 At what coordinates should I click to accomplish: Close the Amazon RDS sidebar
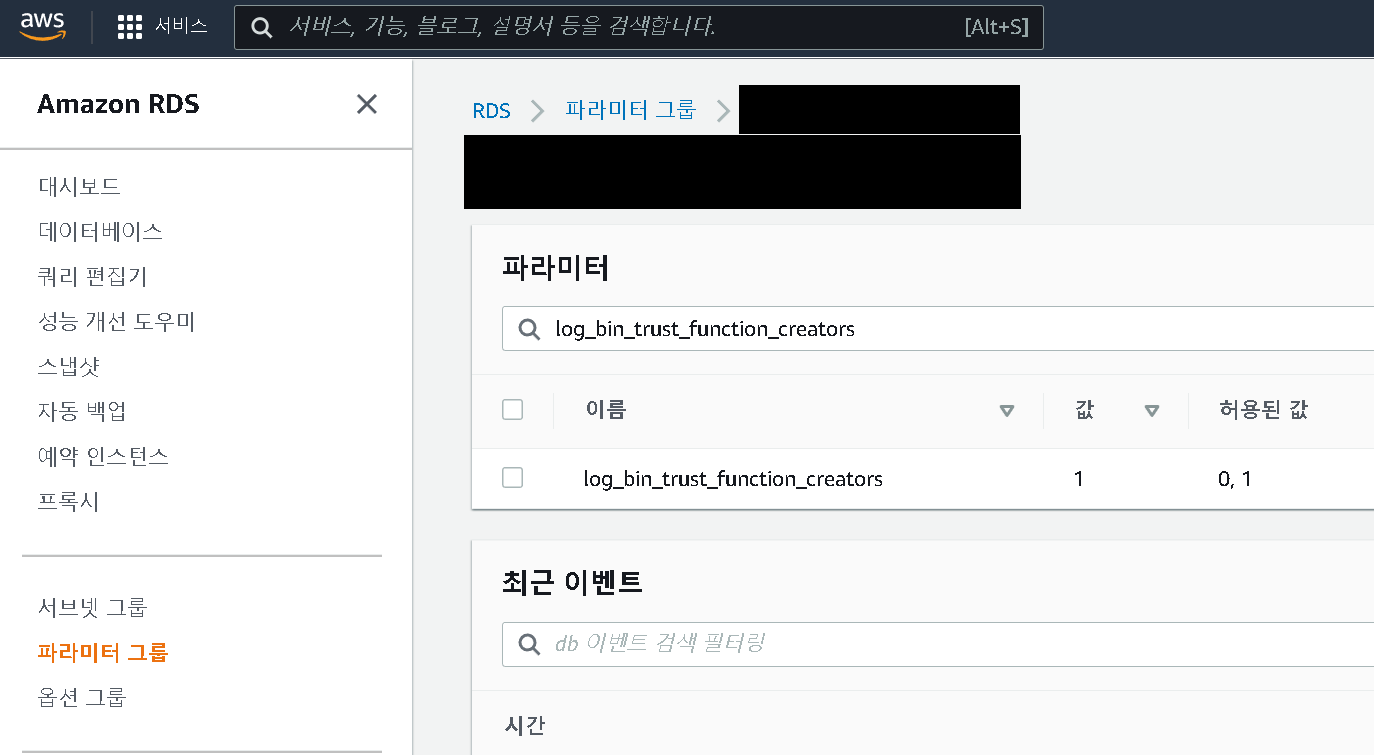[367, 104]
